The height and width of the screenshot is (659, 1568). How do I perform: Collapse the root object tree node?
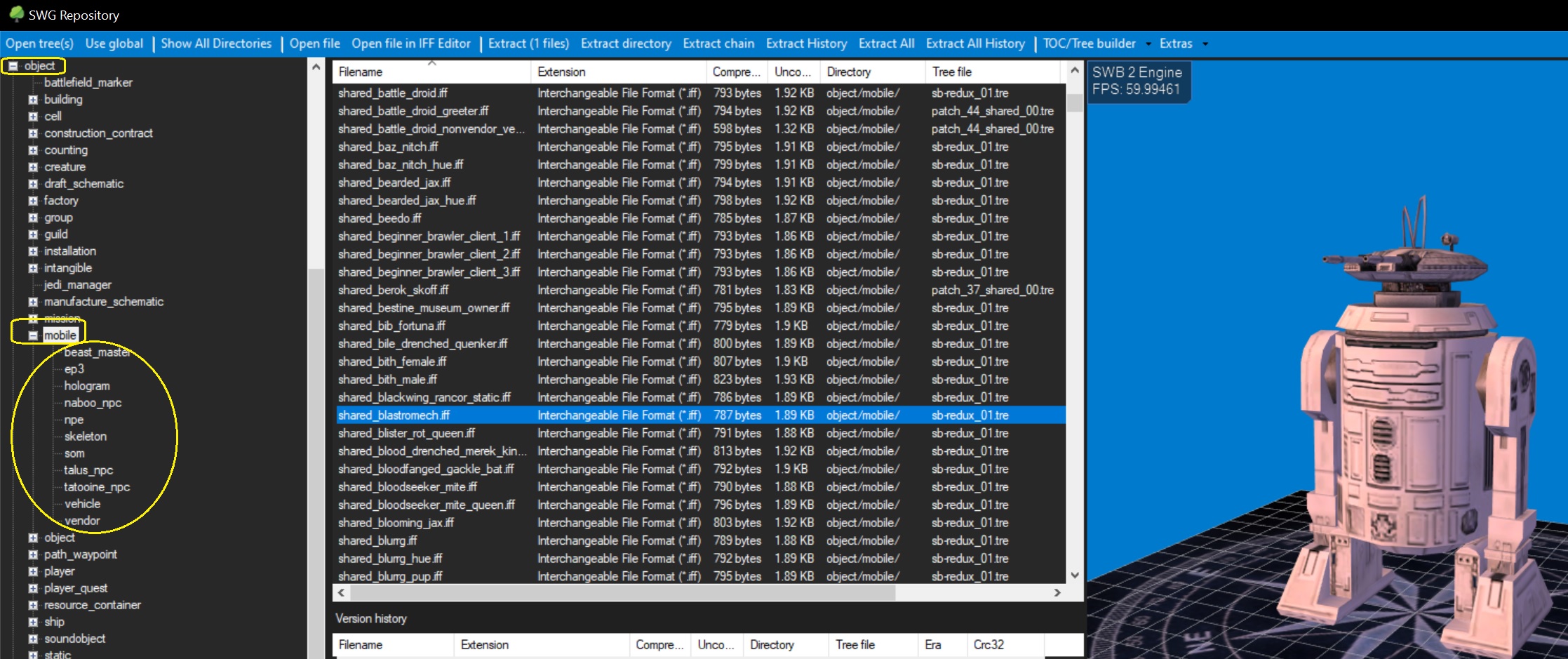[x=13, y=66]
